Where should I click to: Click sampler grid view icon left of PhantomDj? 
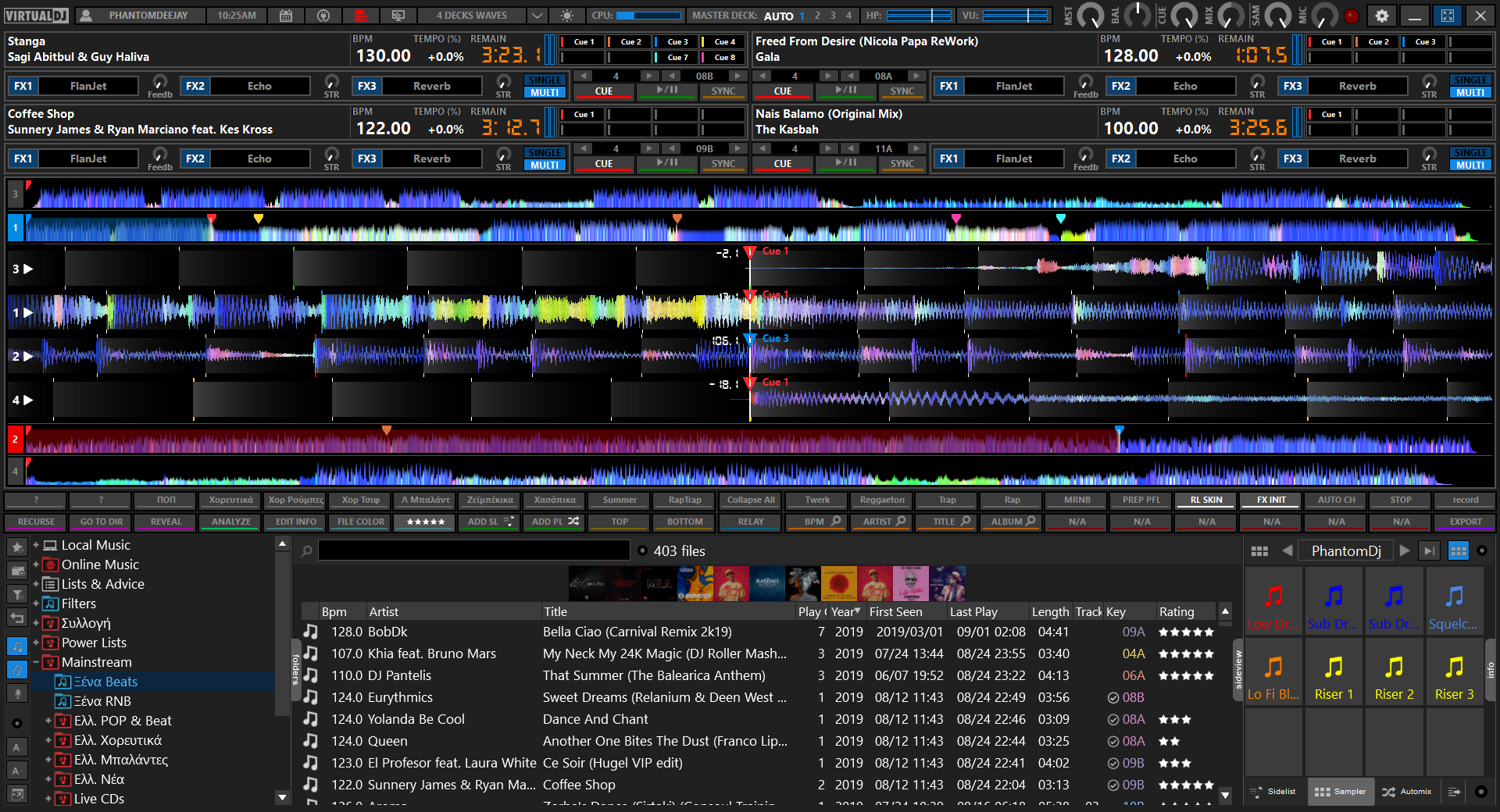1259,551
